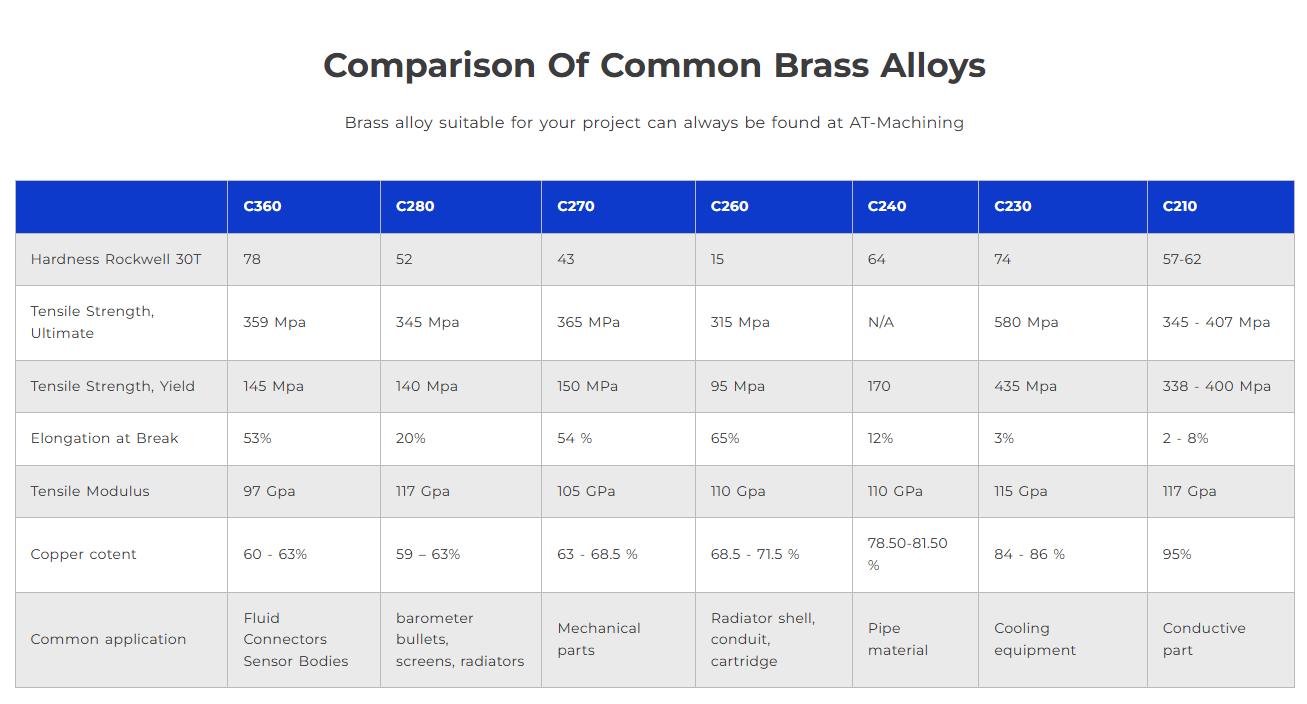
Task: Select the Radiator shell, conduit, cartridge cell
Action: coord(774,640)
